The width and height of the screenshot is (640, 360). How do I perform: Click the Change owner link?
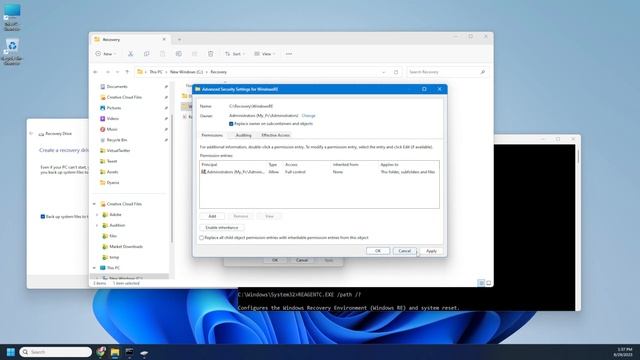pos(309,116)
